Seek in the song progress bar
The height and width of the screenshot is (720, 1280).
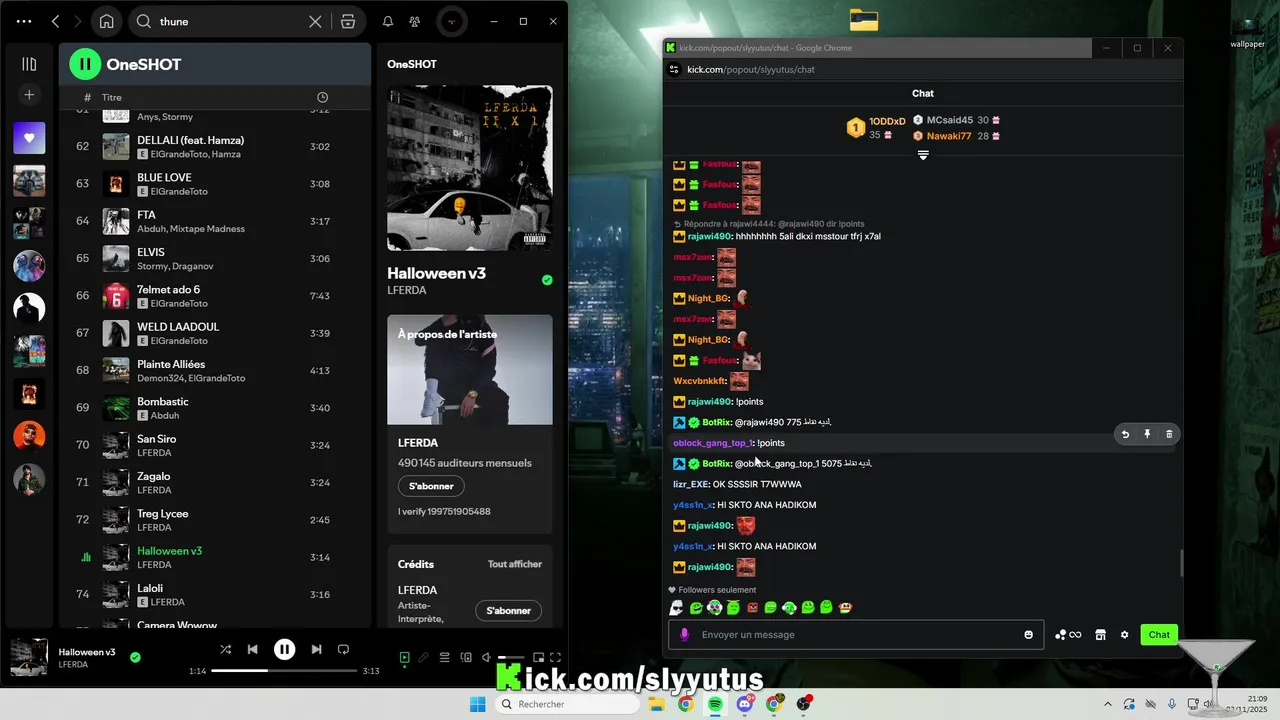click(x=284, y=670)
